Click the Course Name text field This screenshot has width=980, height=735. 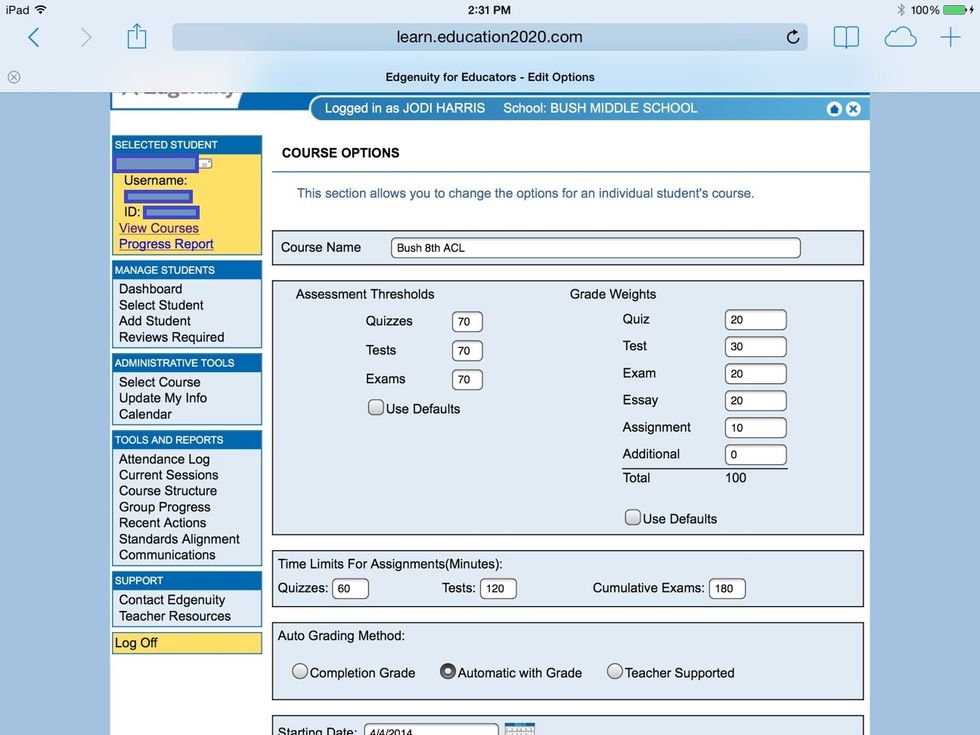[595, 248]
